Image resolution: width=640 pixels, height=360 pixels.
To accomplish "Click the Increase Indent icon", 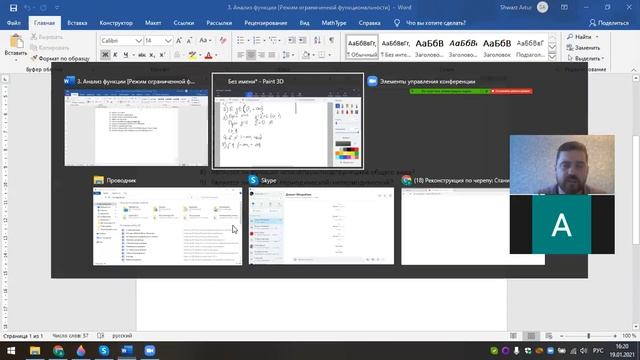I will 302,40.
